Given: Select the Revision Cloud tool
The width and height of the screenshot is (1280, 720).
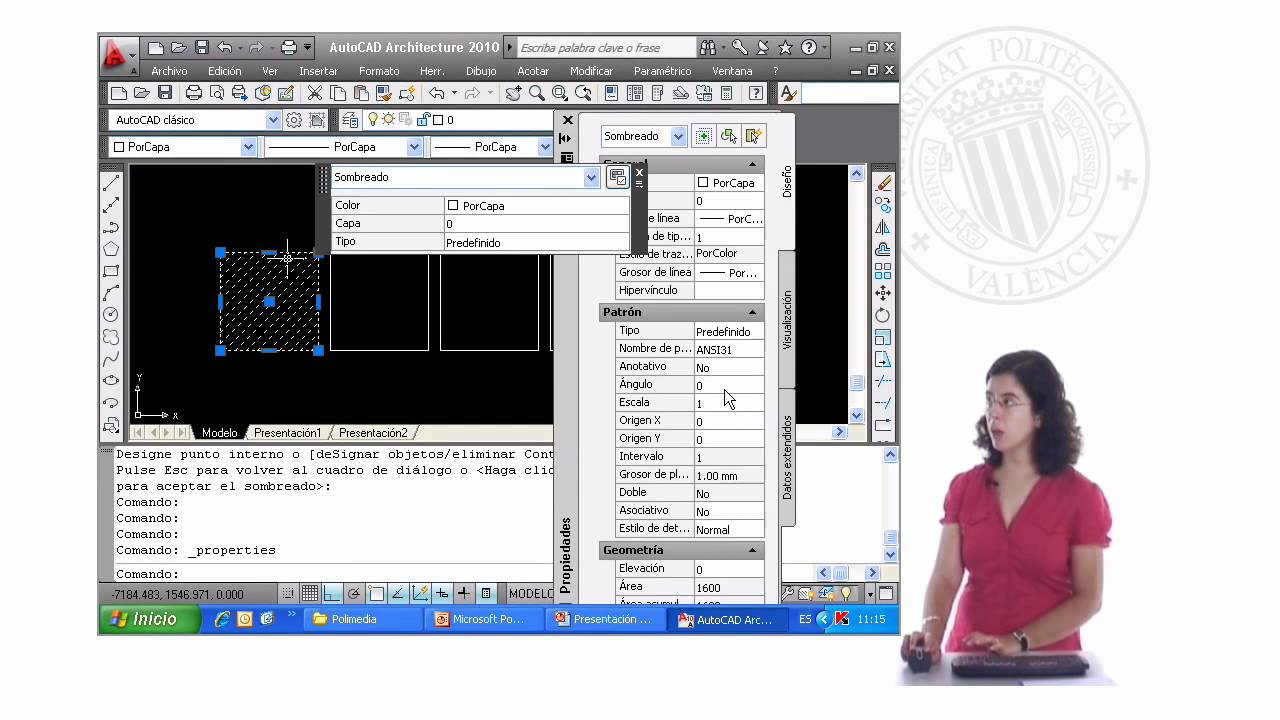Looking at the screenshot, I should coord(111,337).
